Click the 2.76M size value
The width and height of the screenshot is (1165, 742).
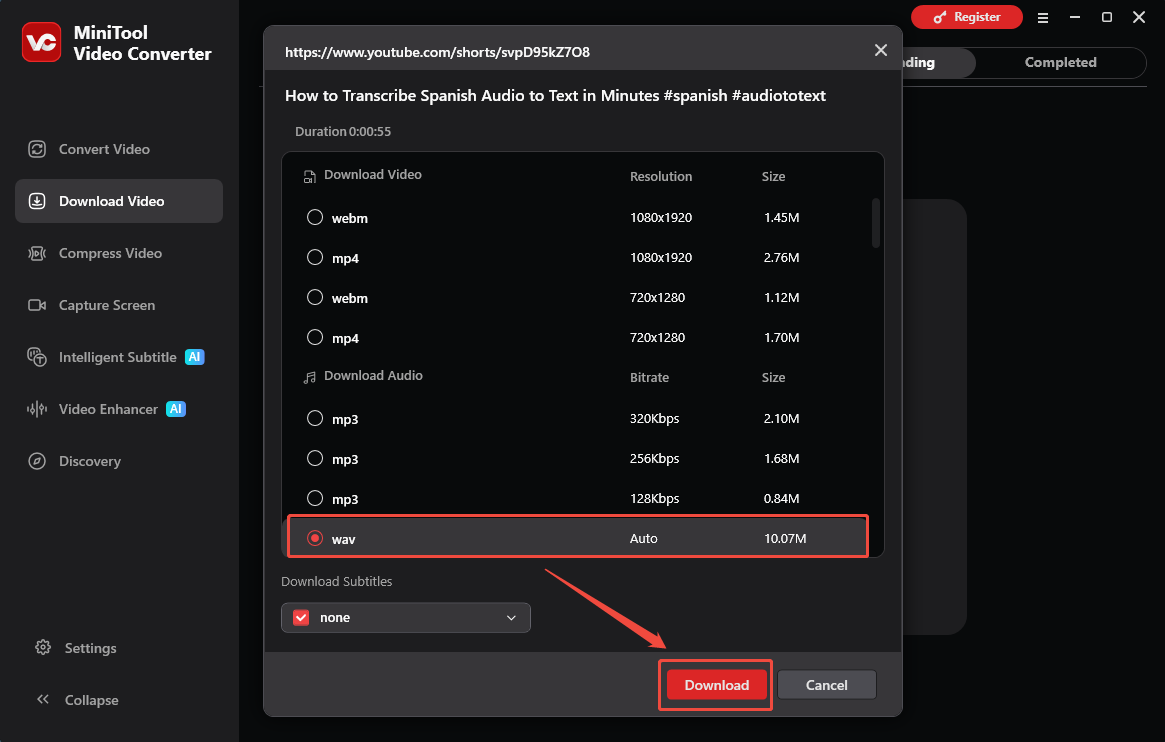[x=782, y=258]
